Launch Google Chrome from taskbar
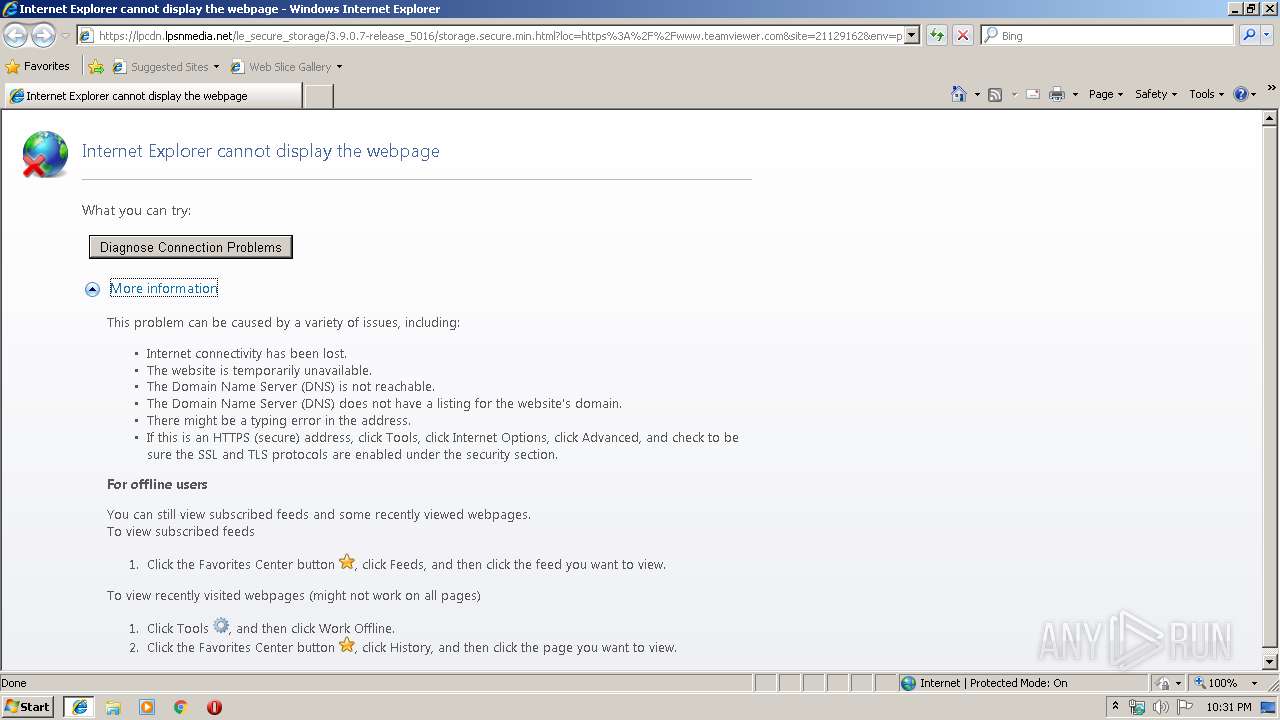 click(x=181, y=707)
